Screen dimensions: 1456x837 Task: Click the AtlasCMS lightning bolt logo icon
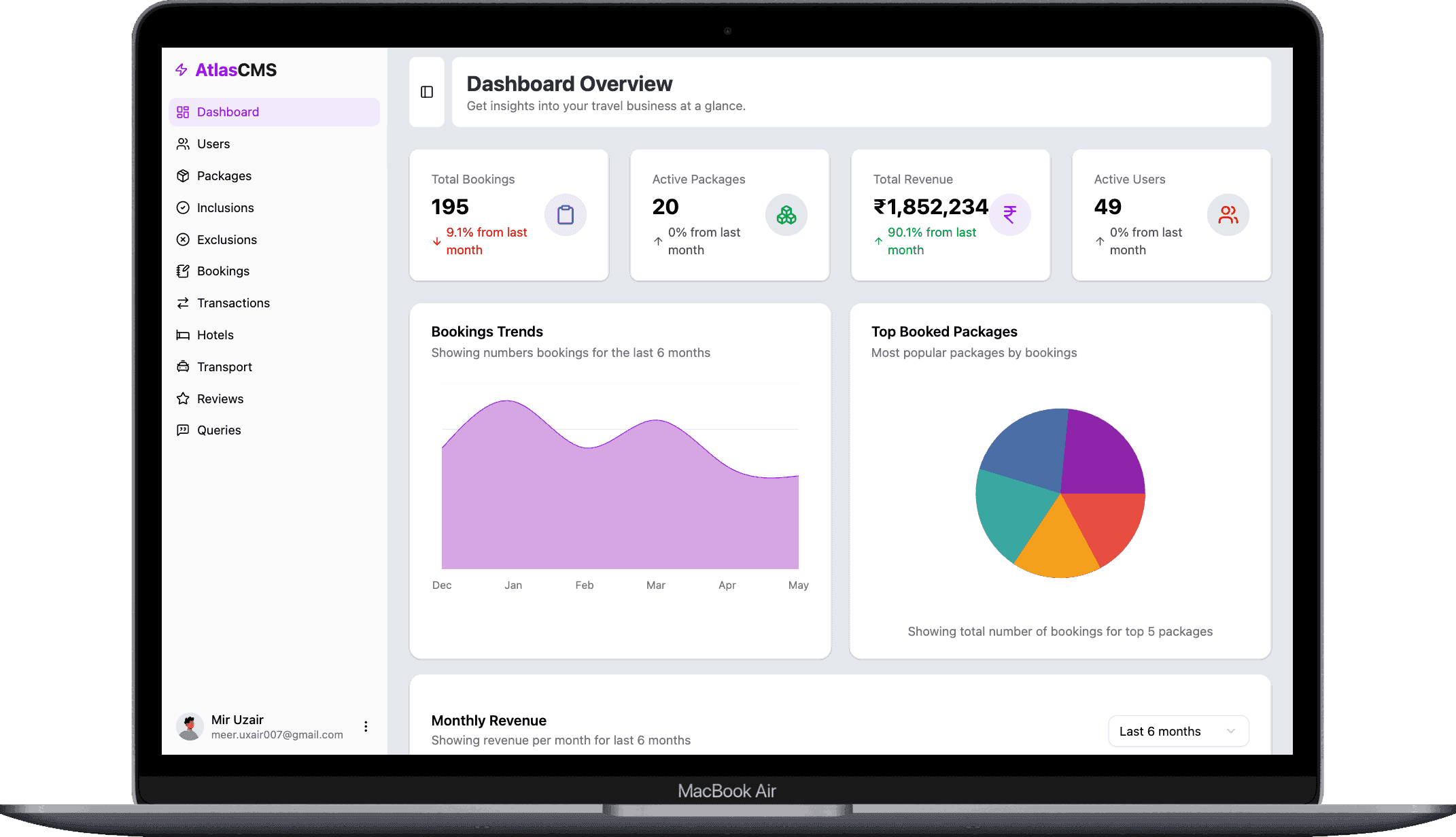[181, 69]
